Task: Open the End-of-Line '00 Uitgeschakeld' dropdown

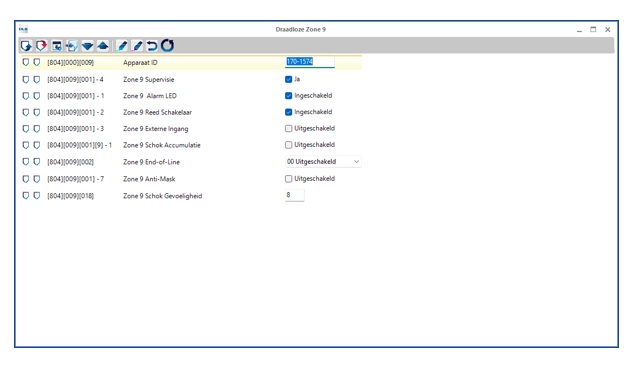Action: 323,161
